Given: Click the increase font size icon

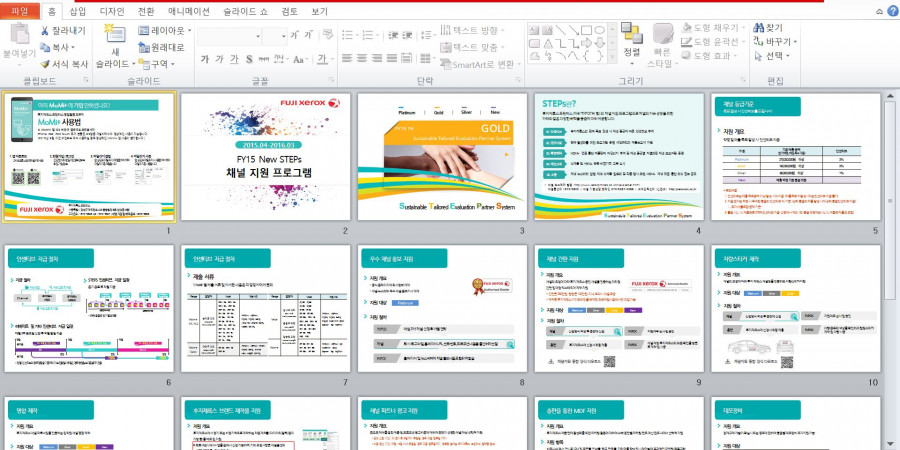Looking at the screenshot, I should tap(295, 36).
